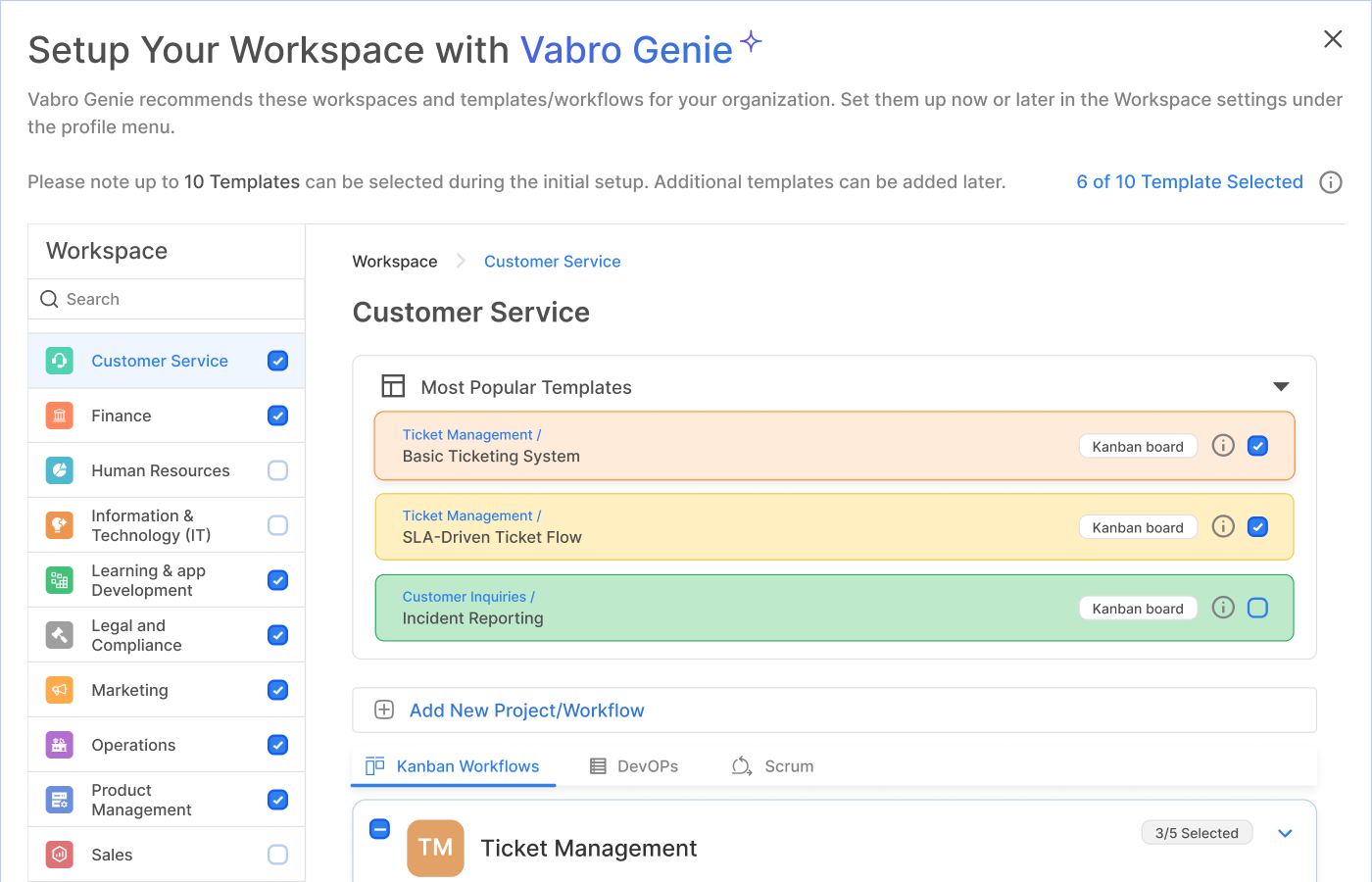Click the Customer Service breadcrumb link

tap(552, 262)
